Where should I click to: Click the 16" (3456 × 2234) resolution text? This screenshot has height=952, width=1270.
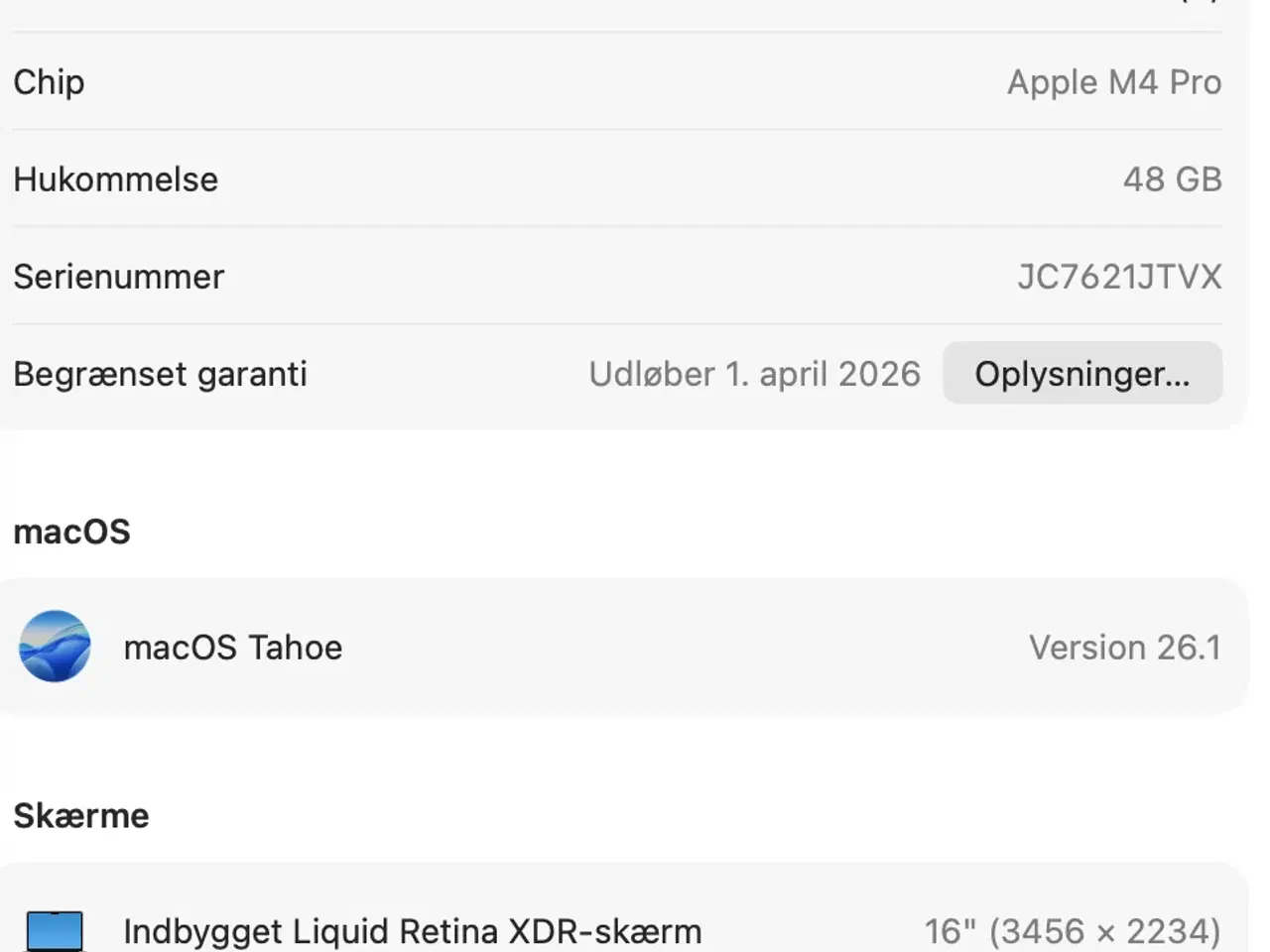point(1075,930)
